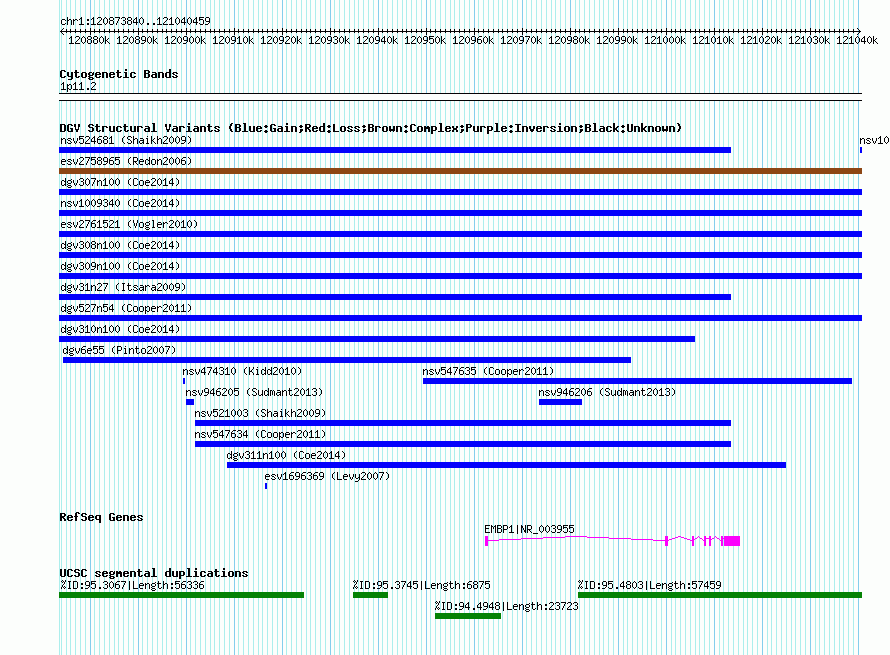Click the dgv308n100 (Coe2014) label

(120, 245)
